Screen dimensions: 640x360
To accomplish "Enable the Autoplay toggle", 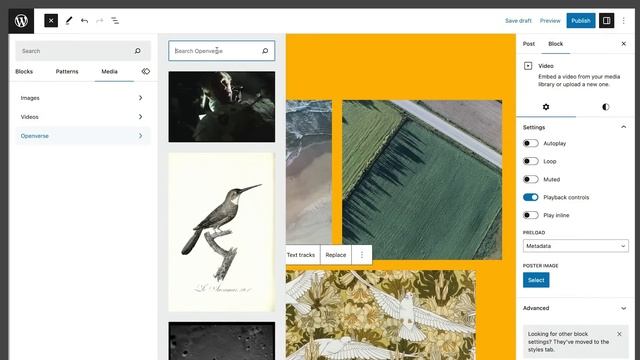I will coord(531,143).
